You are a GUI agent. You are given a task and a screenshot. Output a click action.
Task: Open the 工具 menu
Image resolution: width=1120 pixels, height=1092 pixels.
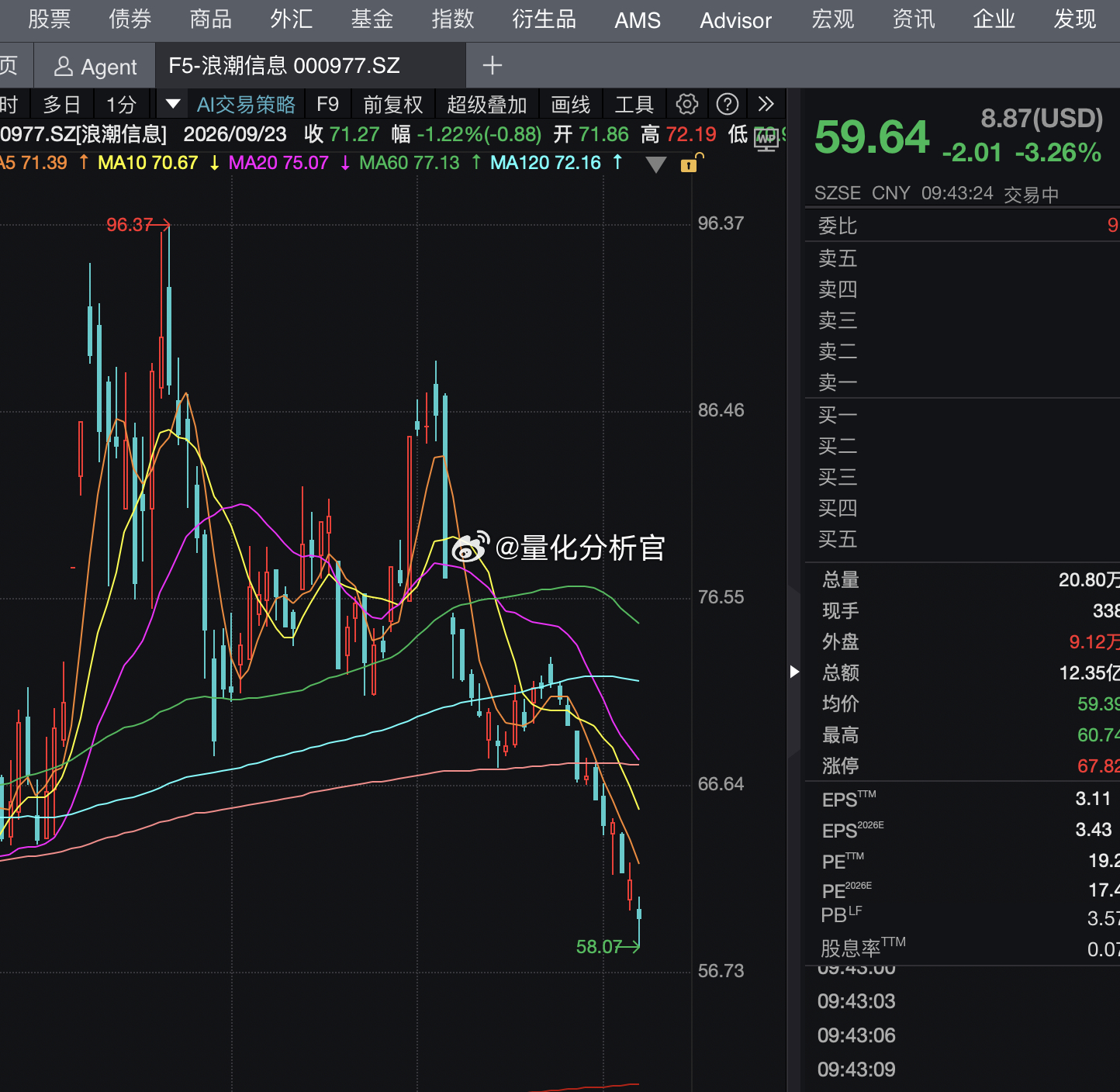pyautogui.click(x=634, y=105)
